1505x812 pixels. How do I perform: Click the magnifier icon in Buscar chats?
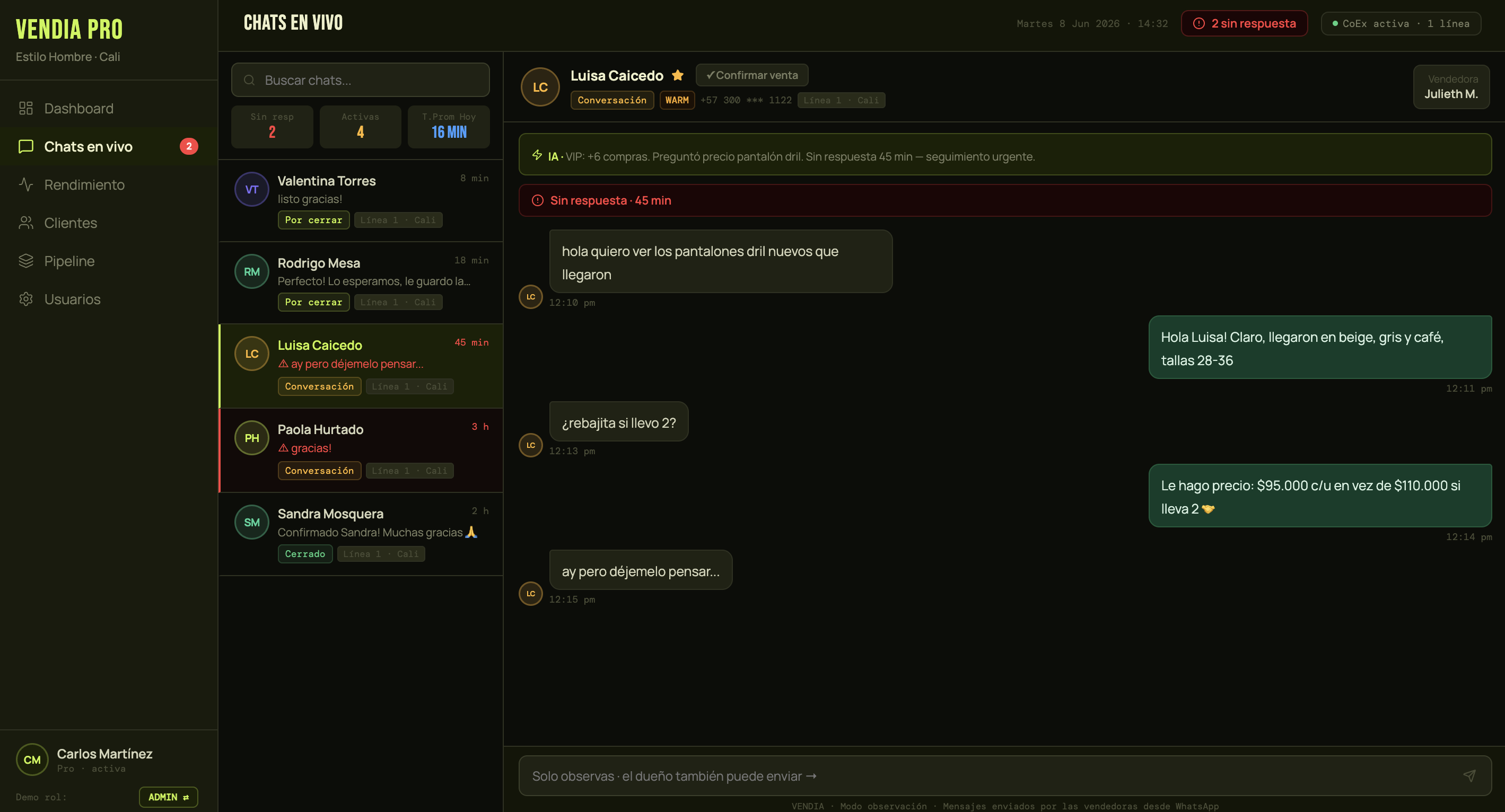249,80
